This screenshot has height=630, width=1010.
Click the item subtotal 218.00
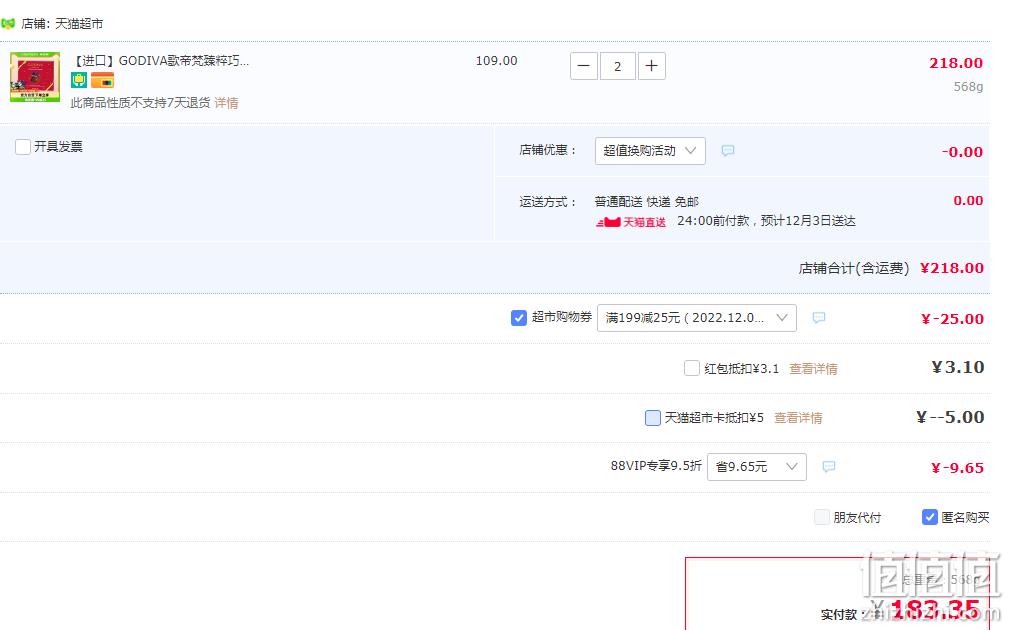click(x=956, y=63)
